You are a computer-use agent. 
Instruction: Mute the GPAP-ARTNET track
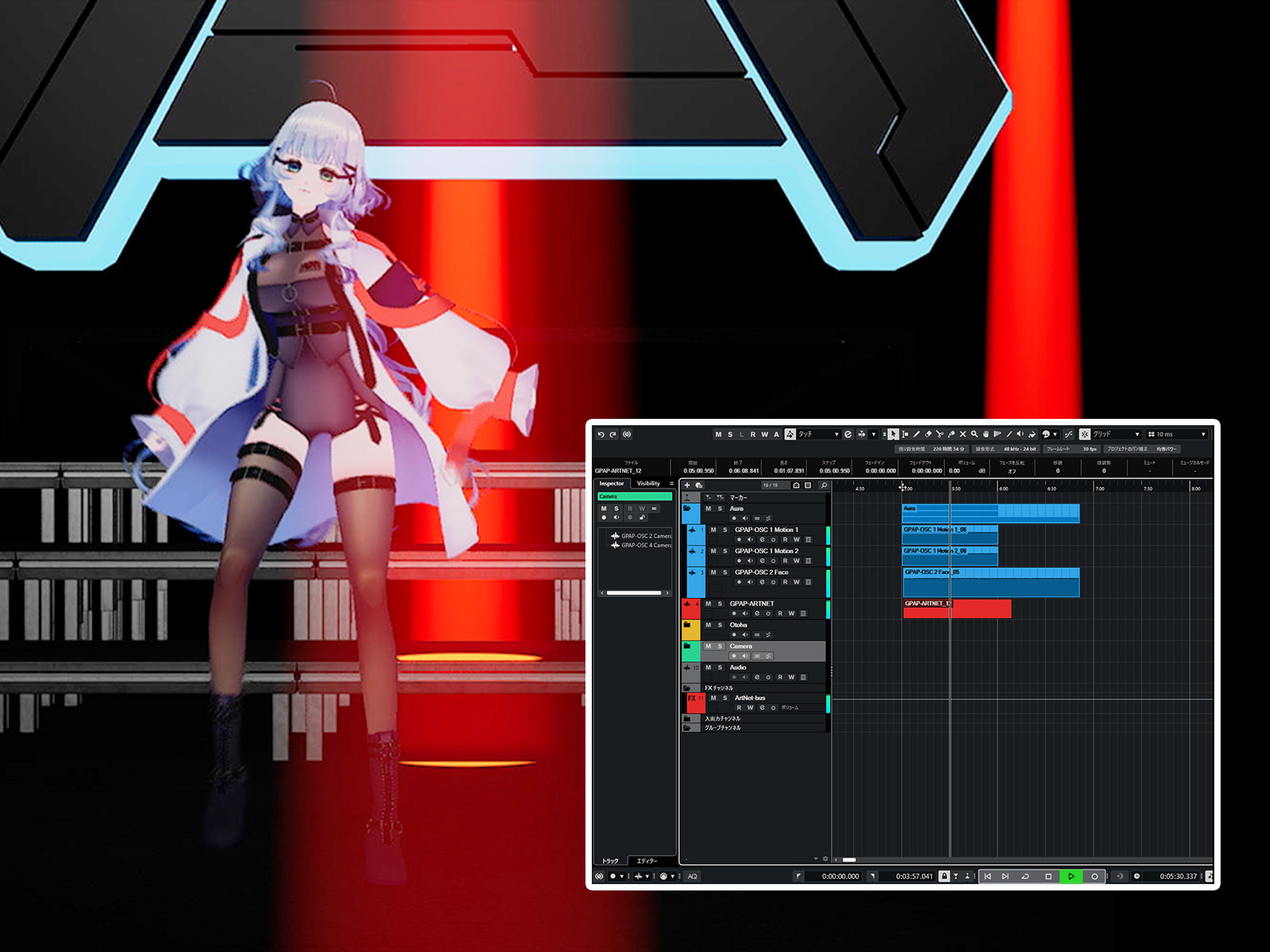tap(709, 604)
